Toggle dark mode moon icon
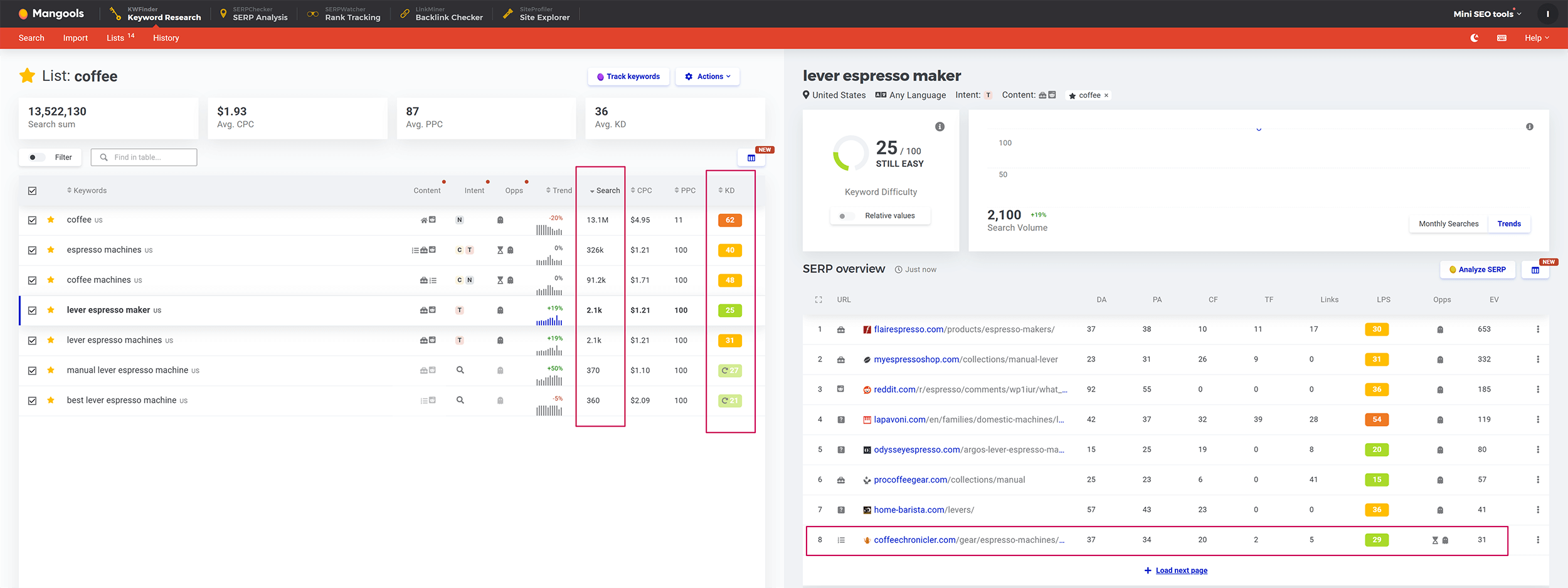The height and width of the screenshot is (588, 1568). [x=1475, y=38]
